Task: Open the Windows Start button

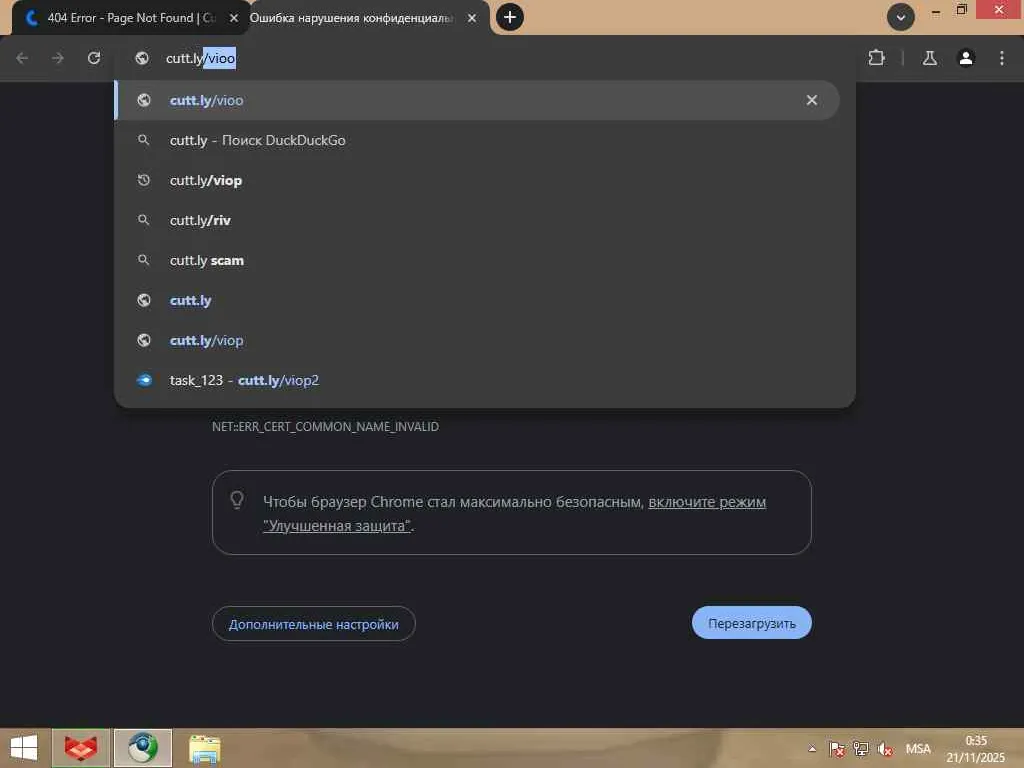Action: 24,748
